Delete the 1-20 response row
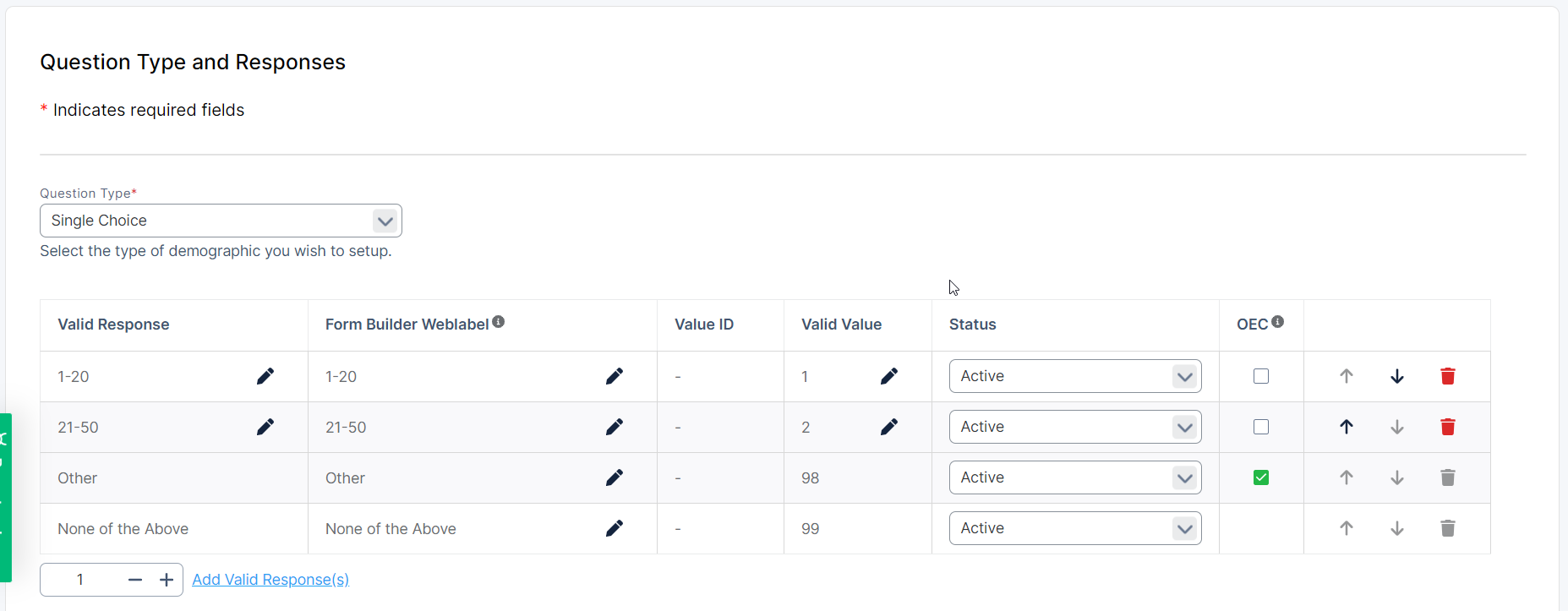 [x=1447, y=376]
